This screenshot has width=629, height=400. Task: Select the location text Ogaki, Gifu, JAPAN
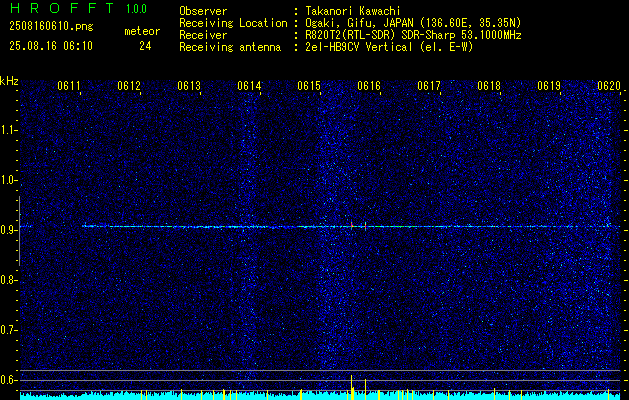click(x=357, y=23)
